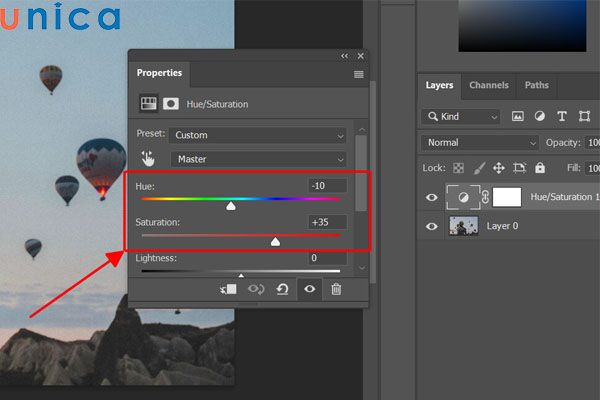Select the on-image targeted adjustment hand tool

[x=149, y=158]
